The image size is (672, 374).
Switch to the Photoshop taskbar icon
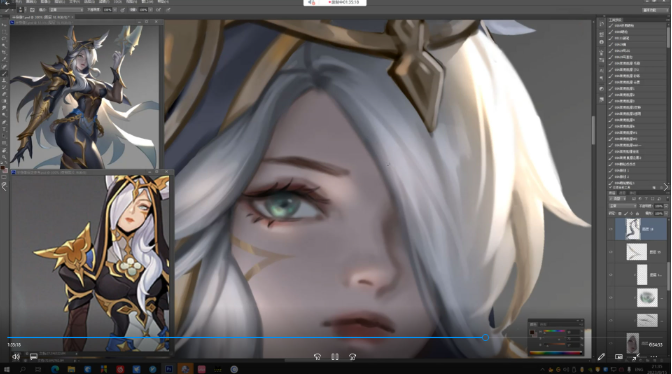(x=169, y=369)
